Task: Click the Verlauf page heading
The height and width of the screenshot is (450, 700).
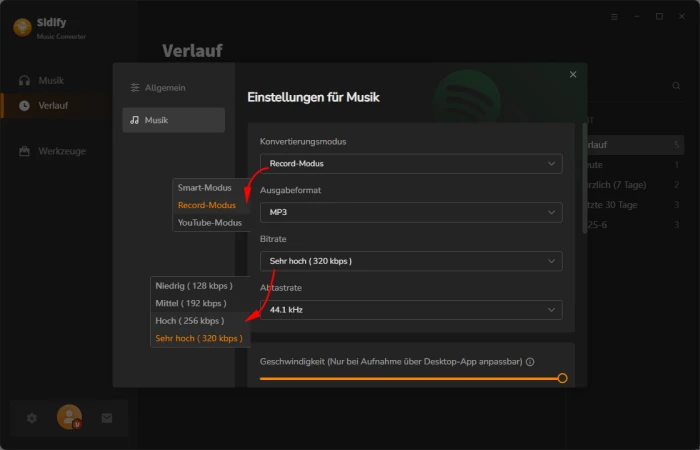Action: click(192, 50)
